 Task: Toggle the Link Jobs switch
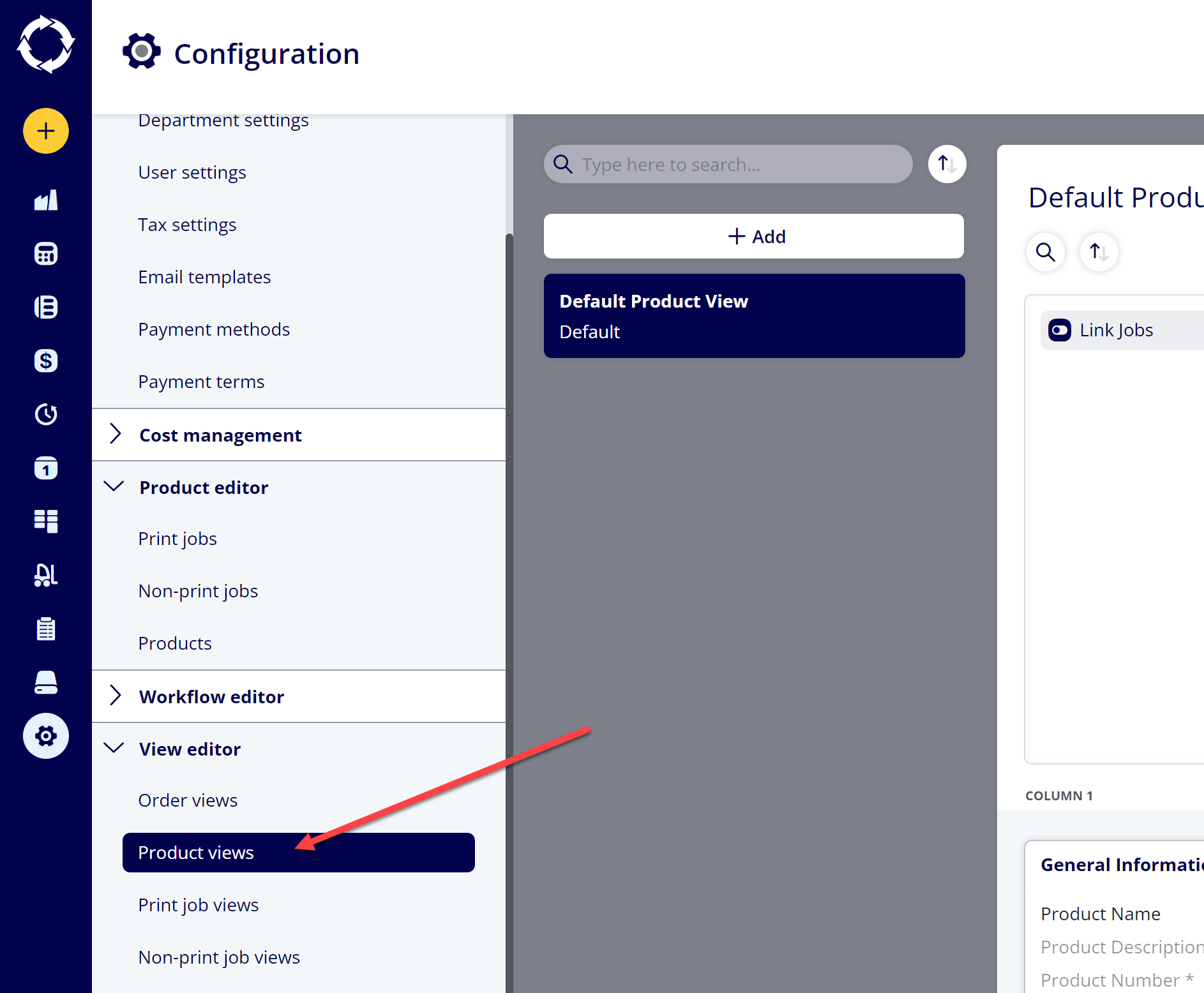1060,330
